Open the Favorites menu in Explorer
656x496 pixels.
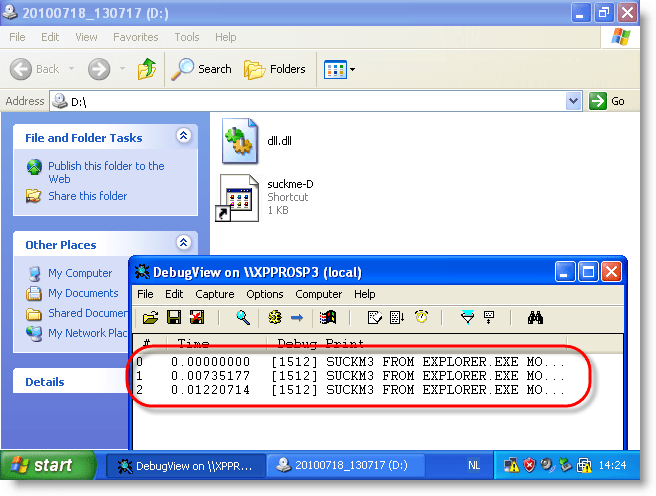click(x=135, y=37)
